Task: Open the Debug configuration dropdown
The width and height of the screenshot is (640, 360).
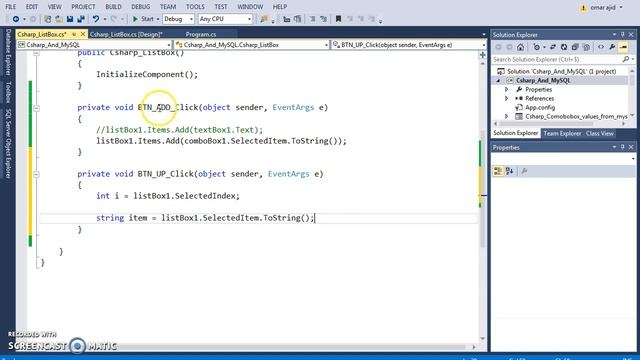Action: [x=178, y=19]
